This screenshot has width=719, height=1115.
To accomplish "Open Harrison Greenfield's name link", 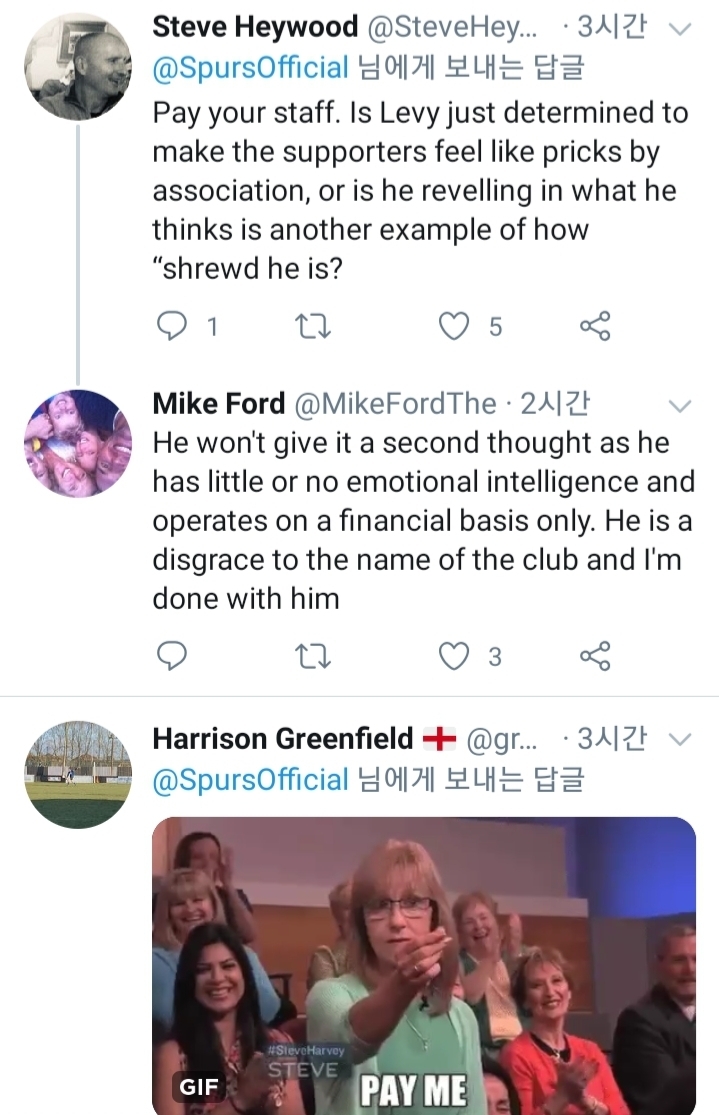I will (282, 739).
